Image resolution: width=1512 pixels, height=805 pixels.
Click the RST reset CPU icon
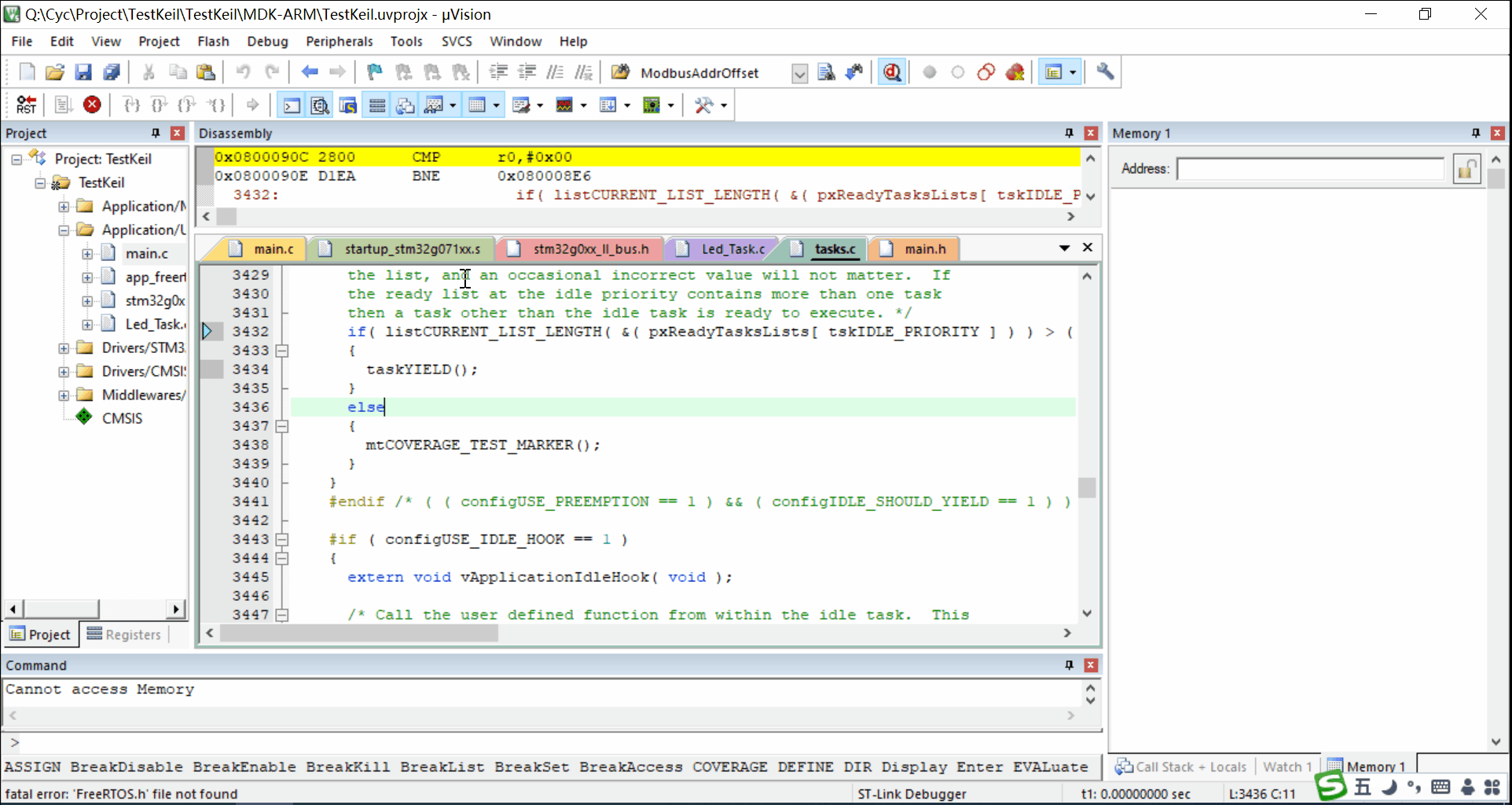coord(26,105)
